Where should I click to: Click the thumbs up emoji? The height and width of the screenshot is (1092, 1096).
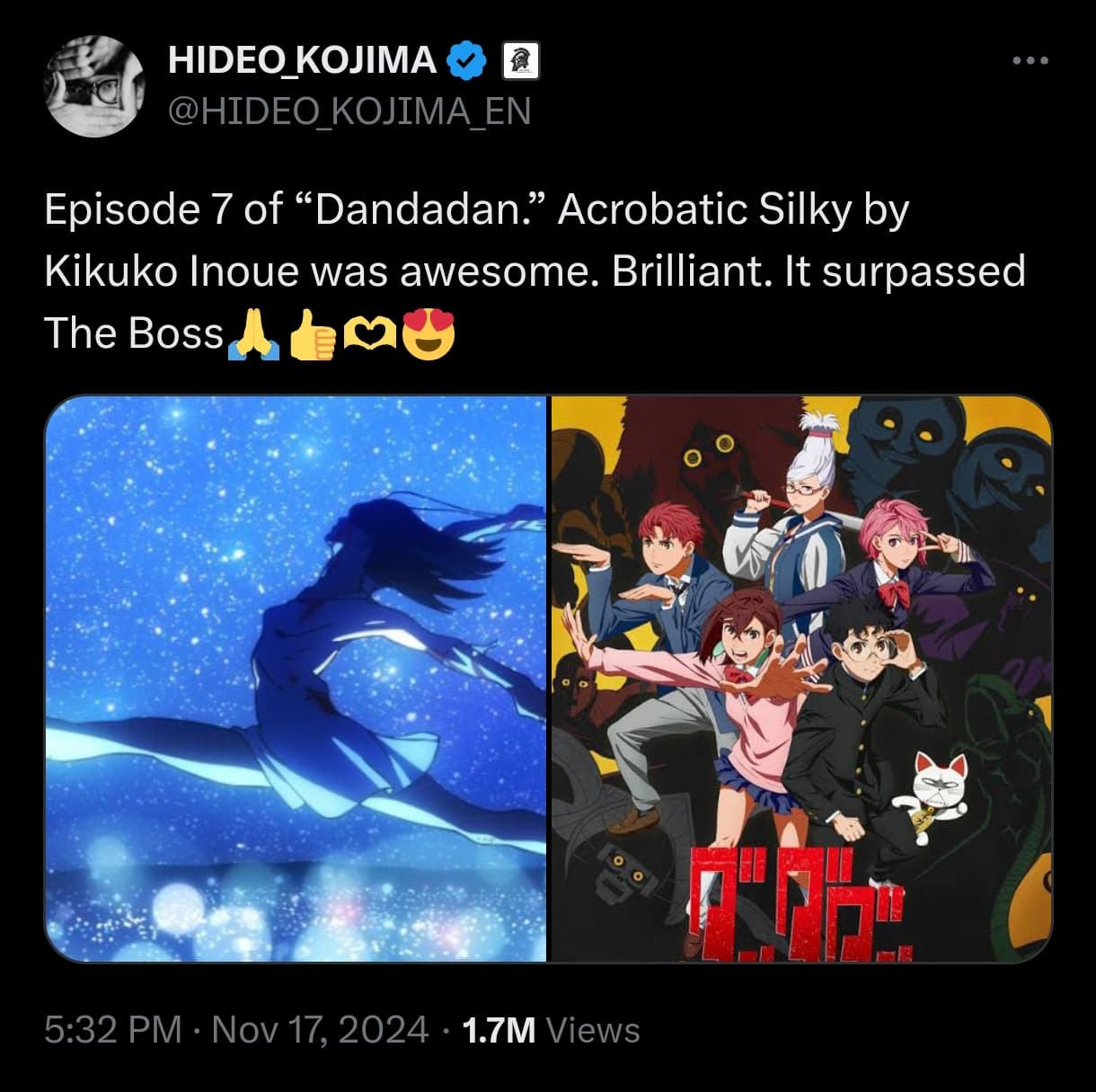[312, 336]
